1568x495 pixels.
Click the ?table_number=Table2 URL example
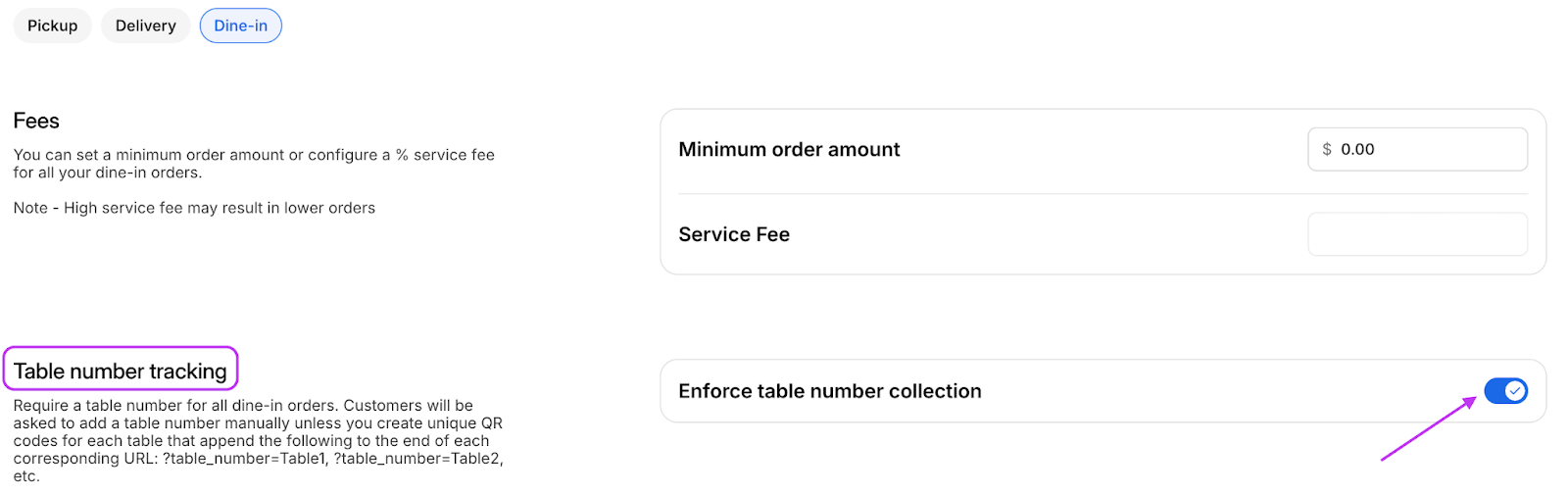[416, 459]
